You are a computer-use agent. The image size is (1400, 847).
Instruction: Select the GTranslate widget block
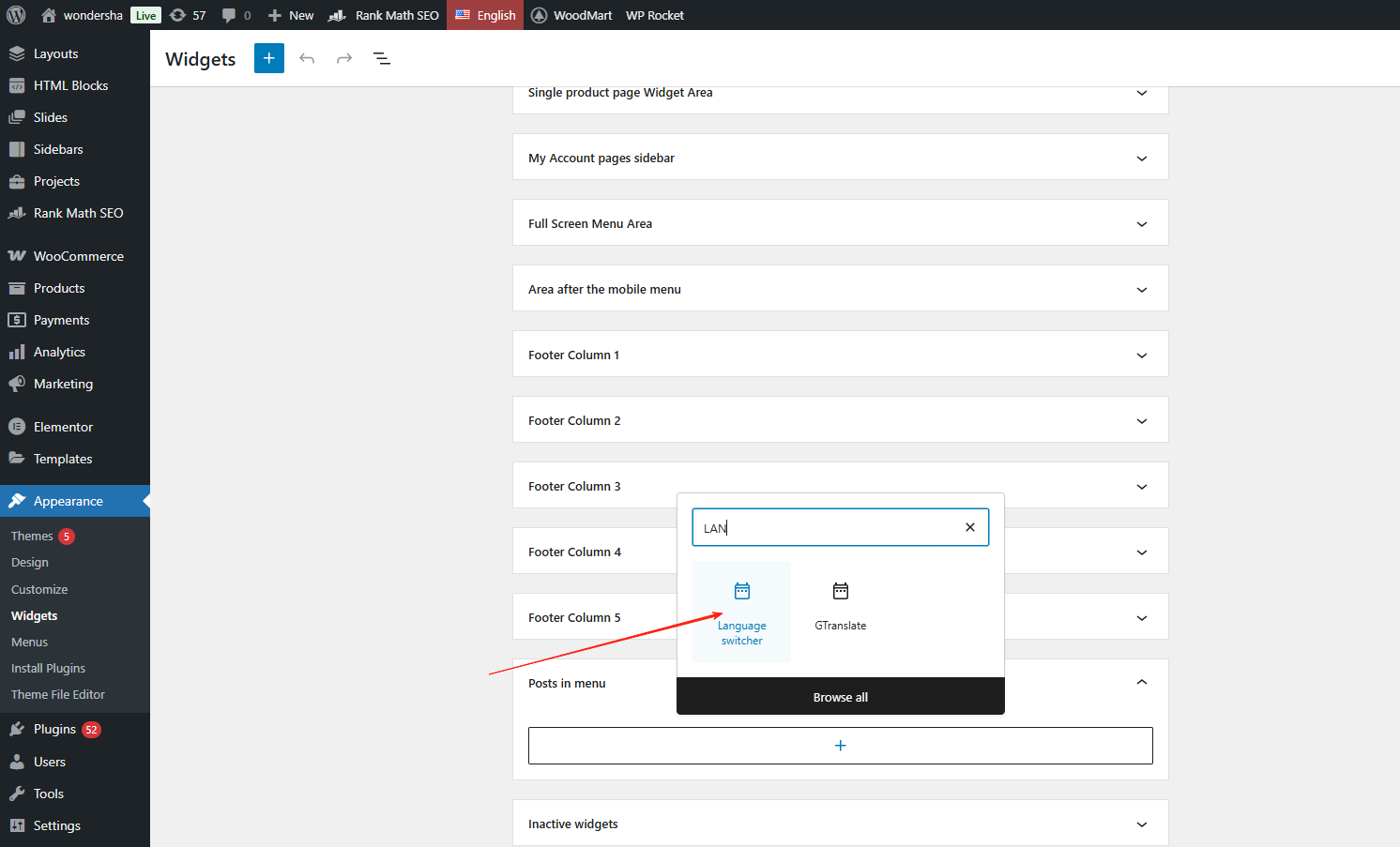tap(840, 607)
